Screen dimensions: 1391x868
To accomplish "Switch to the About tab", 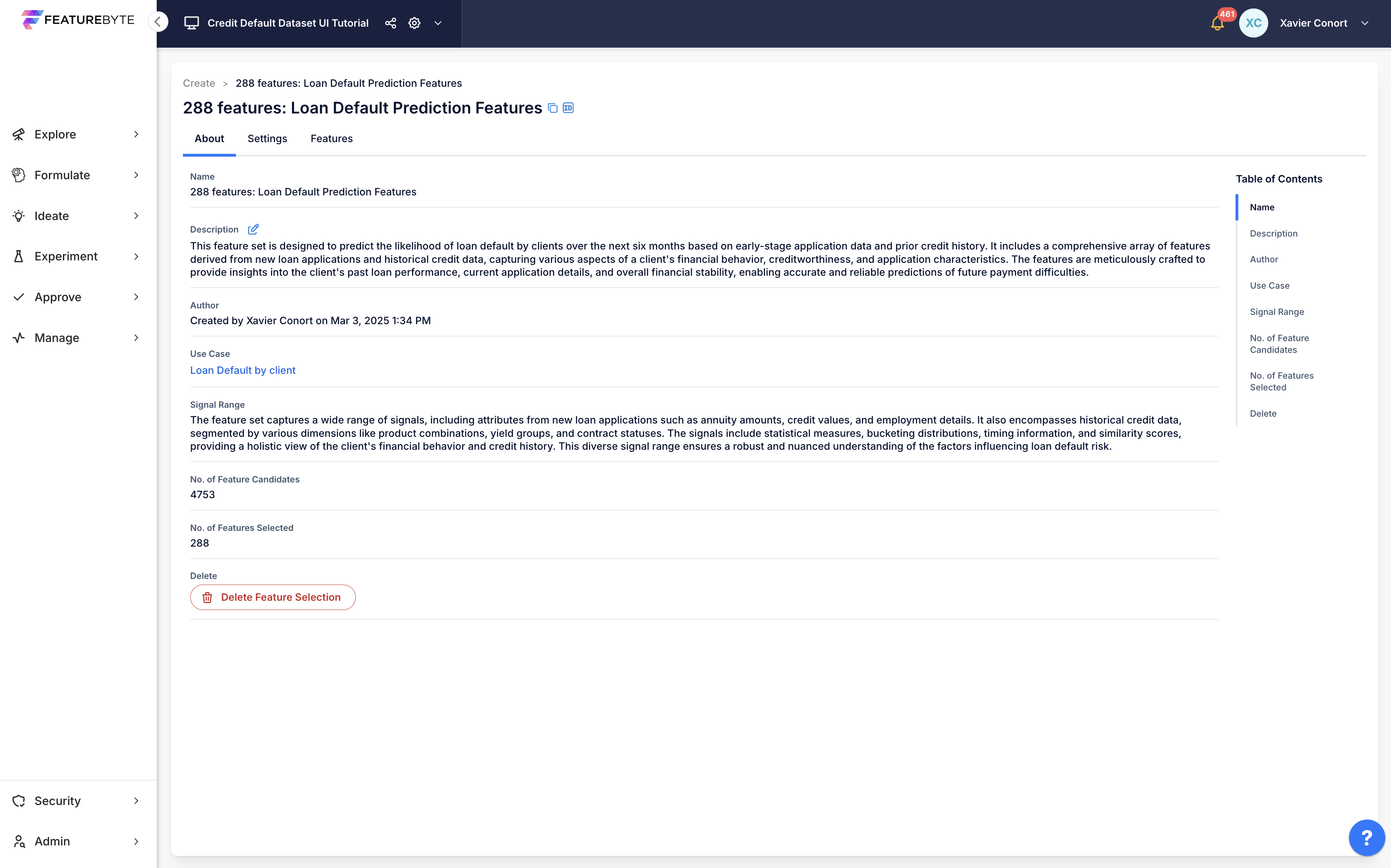I will pos(209,138).
